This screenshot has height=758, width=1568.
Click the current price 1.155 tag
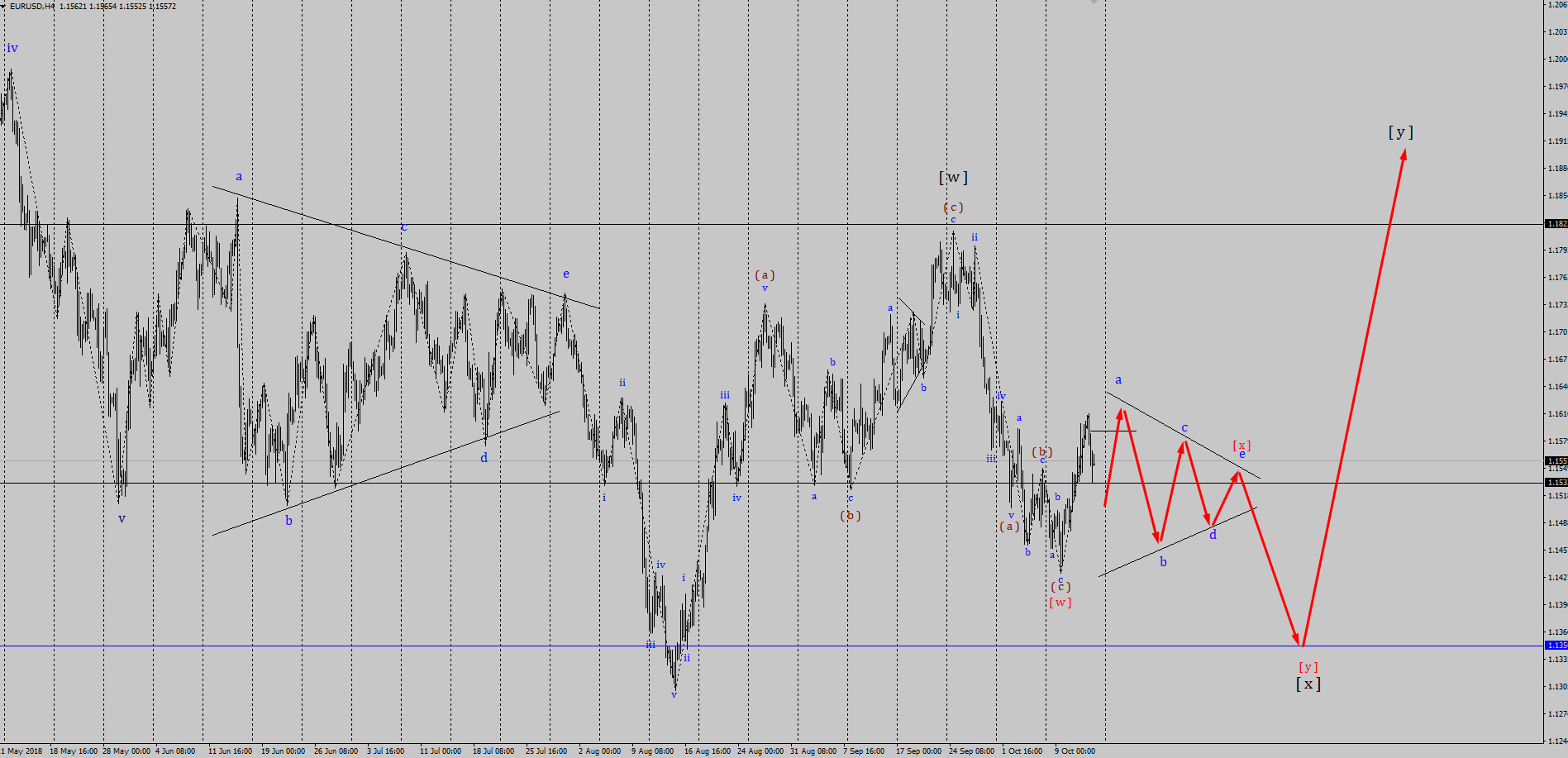coord(1556,461)
